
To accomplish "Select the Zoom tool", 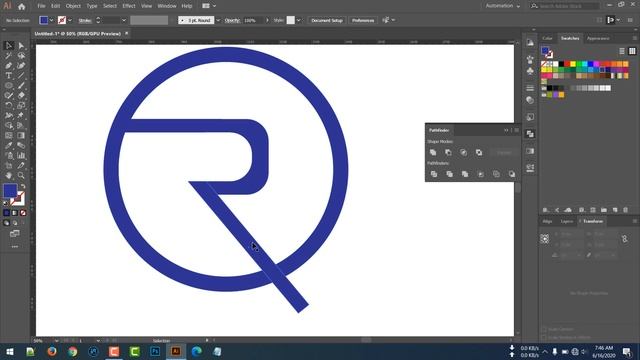I will tap(21, 176).
